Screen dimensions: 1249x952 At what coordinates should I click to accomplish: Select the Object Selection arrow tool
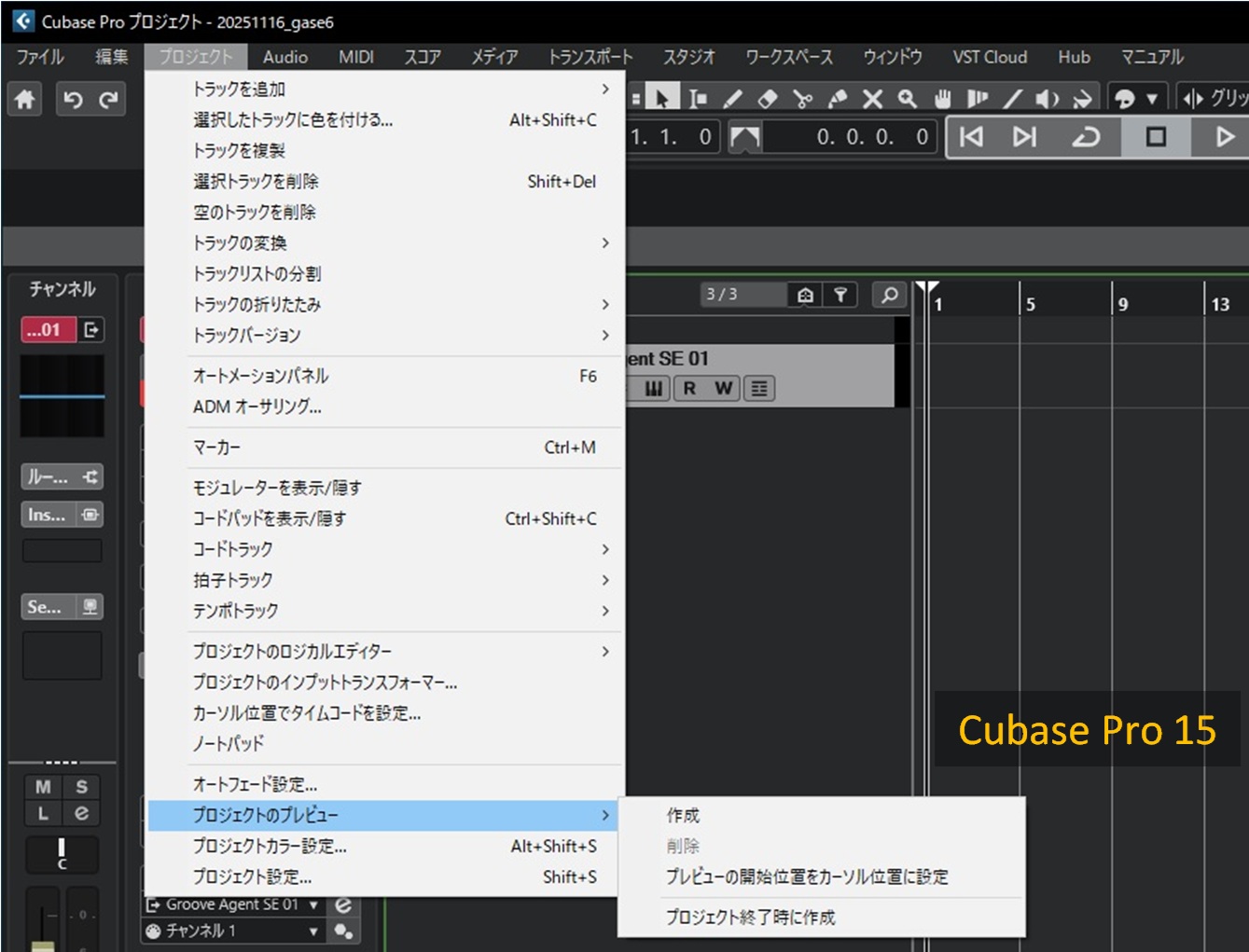coord(663,97)
